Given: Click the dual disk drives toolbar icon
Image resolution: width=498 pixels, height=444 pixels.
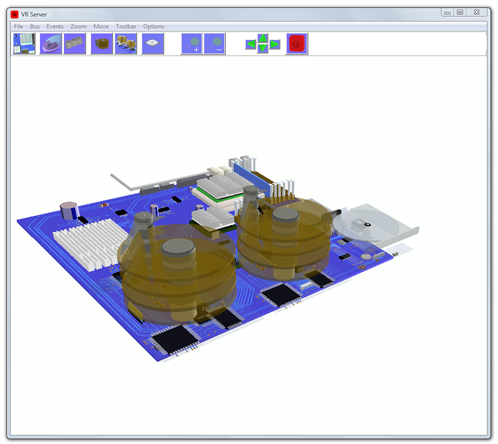Looking at the screenshot, I should (x=126, y=43).
